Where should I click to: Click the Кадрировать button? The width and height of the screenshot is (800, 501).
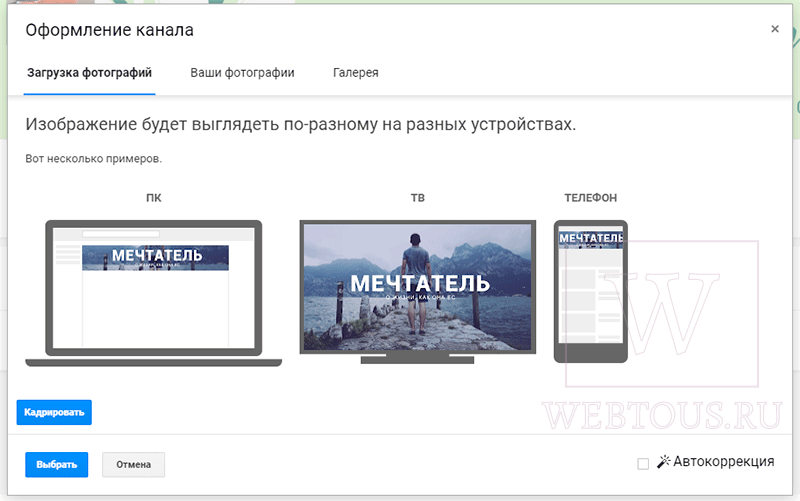click(x=54, y=412)
